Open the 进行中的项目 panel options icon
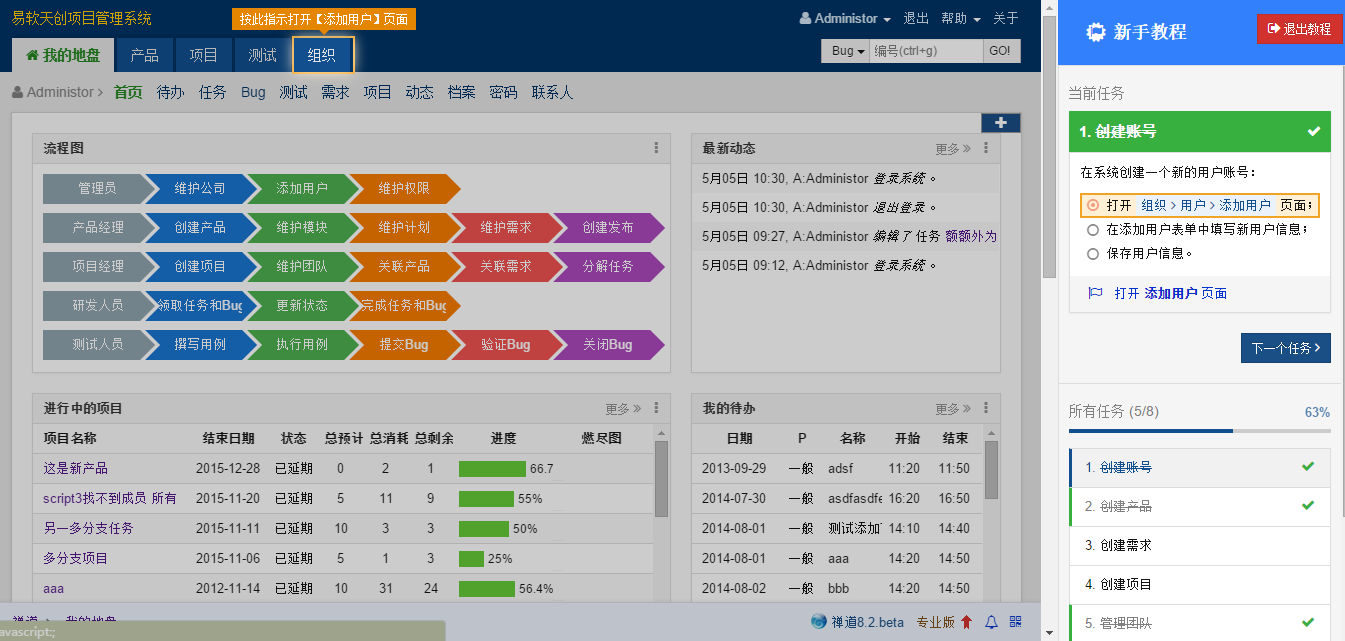The width and height of the screenshot is (1345, 641). pos(656,408)
